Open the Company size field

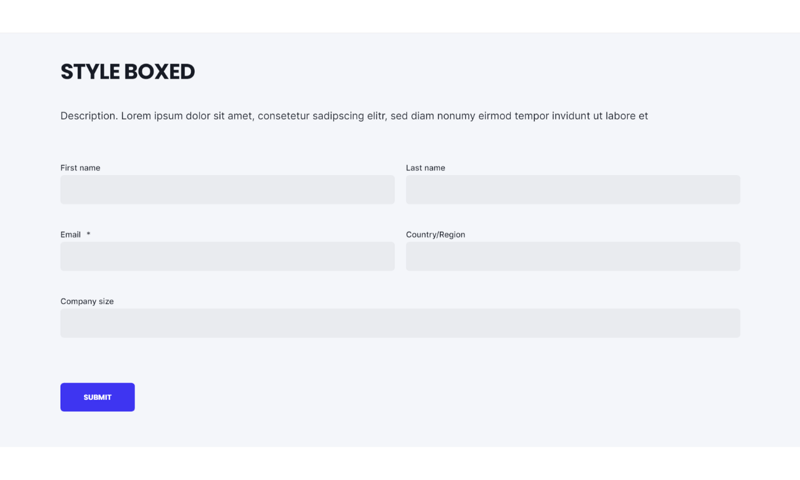coord(400,323)
